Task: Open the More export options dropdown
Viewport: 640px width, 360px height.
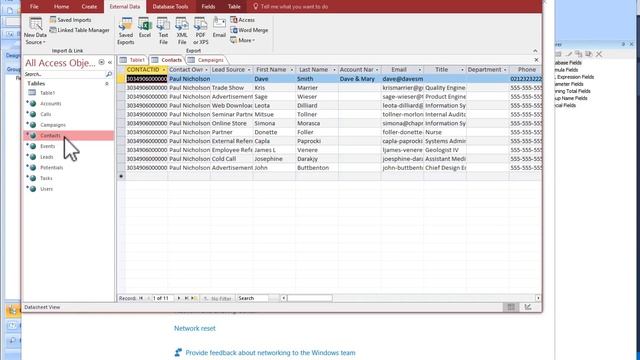Action: click(x=242, y=40)
